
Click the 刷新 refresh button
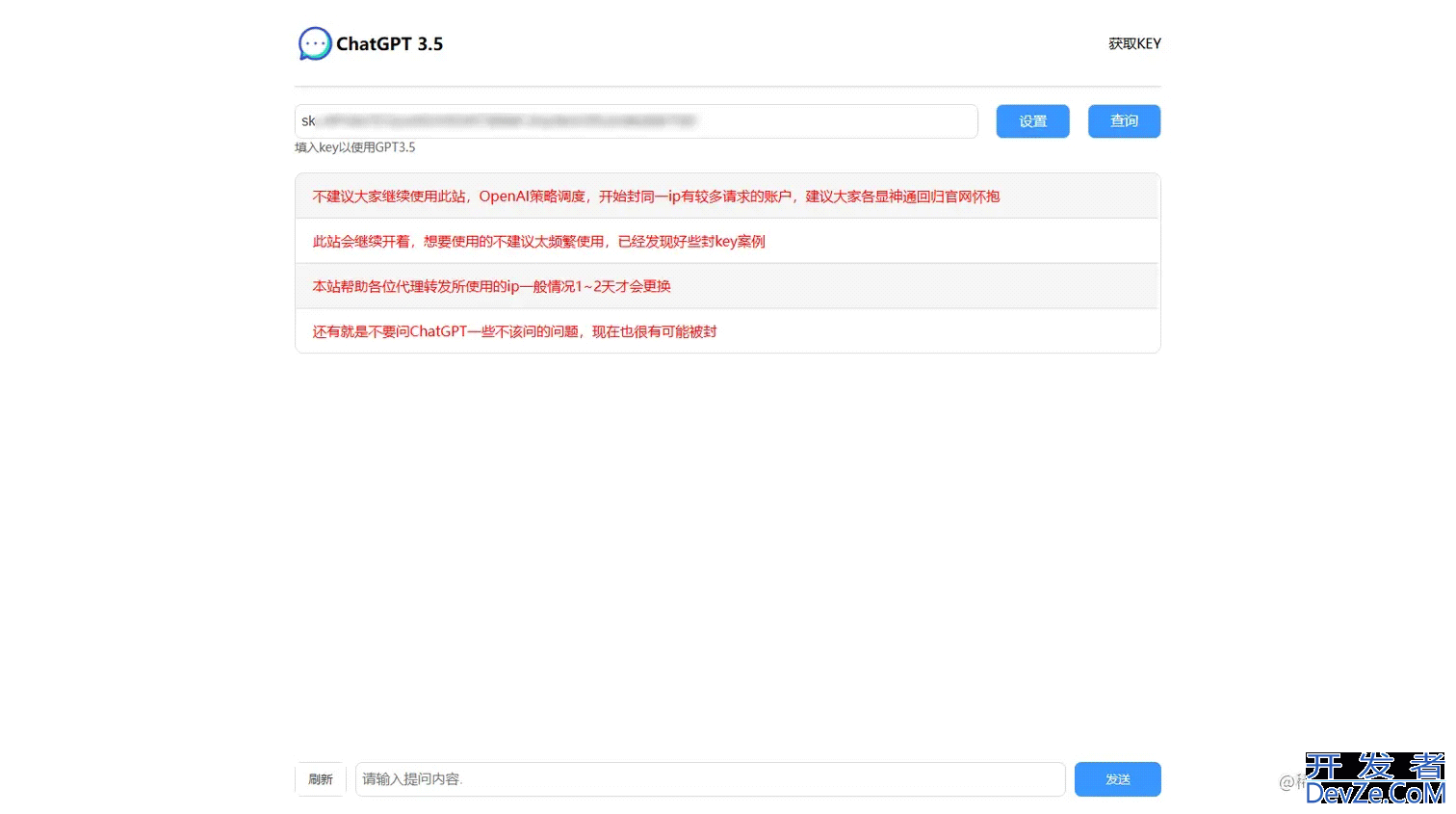point(321,779)
